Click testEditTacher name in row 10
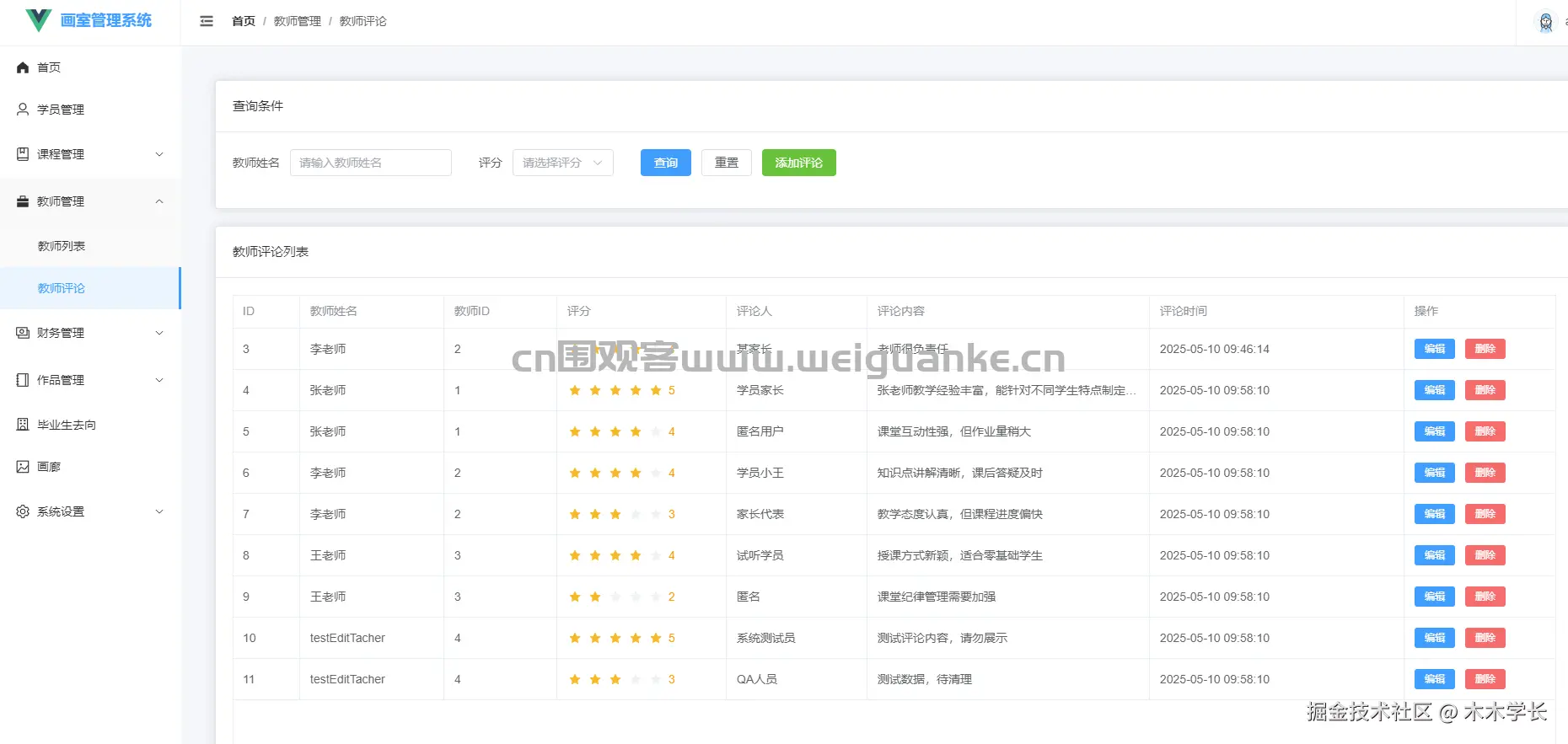The image size is (1568, 744). (x=347, y=638)
